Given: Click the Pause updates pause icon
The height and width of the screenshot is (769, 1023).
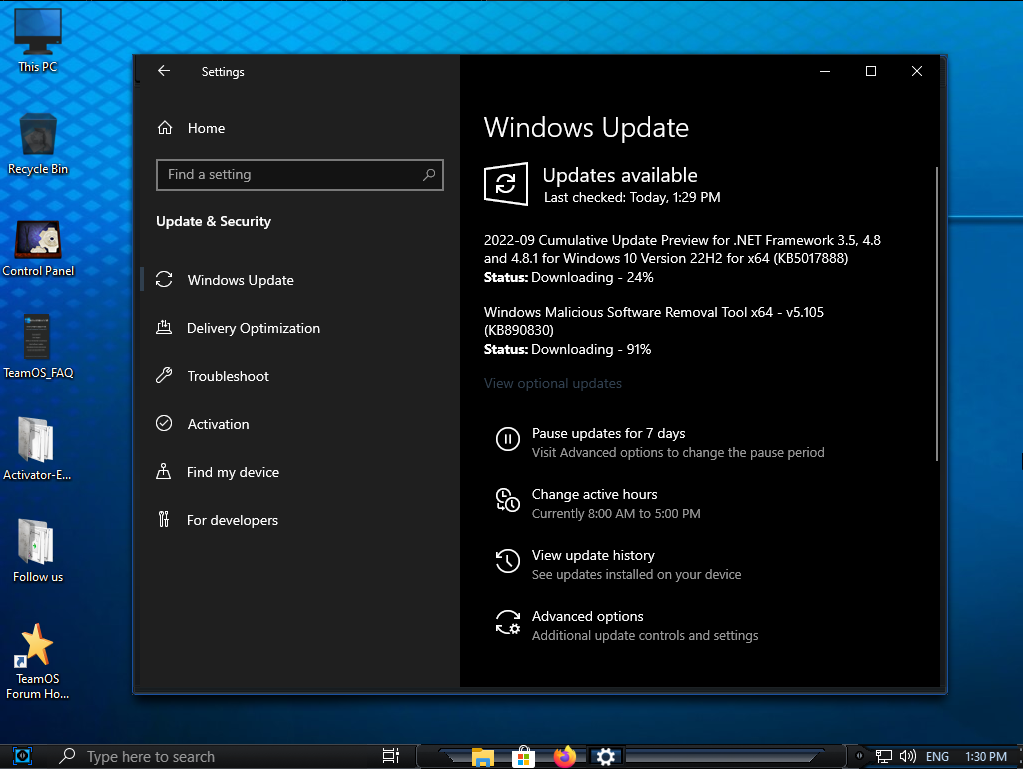Looking at the screenshot, I should [508, 439].
